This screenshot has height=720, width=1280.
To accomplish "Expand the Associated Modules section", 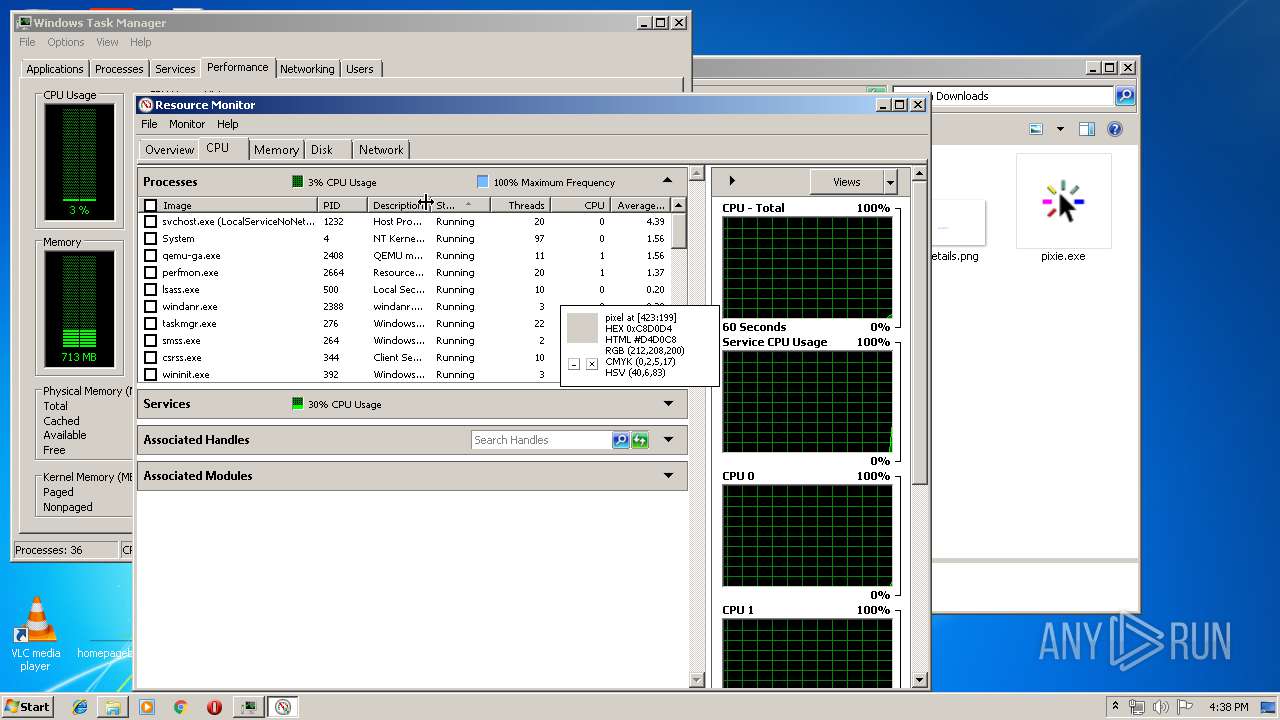I will click(x=668, y=476).
